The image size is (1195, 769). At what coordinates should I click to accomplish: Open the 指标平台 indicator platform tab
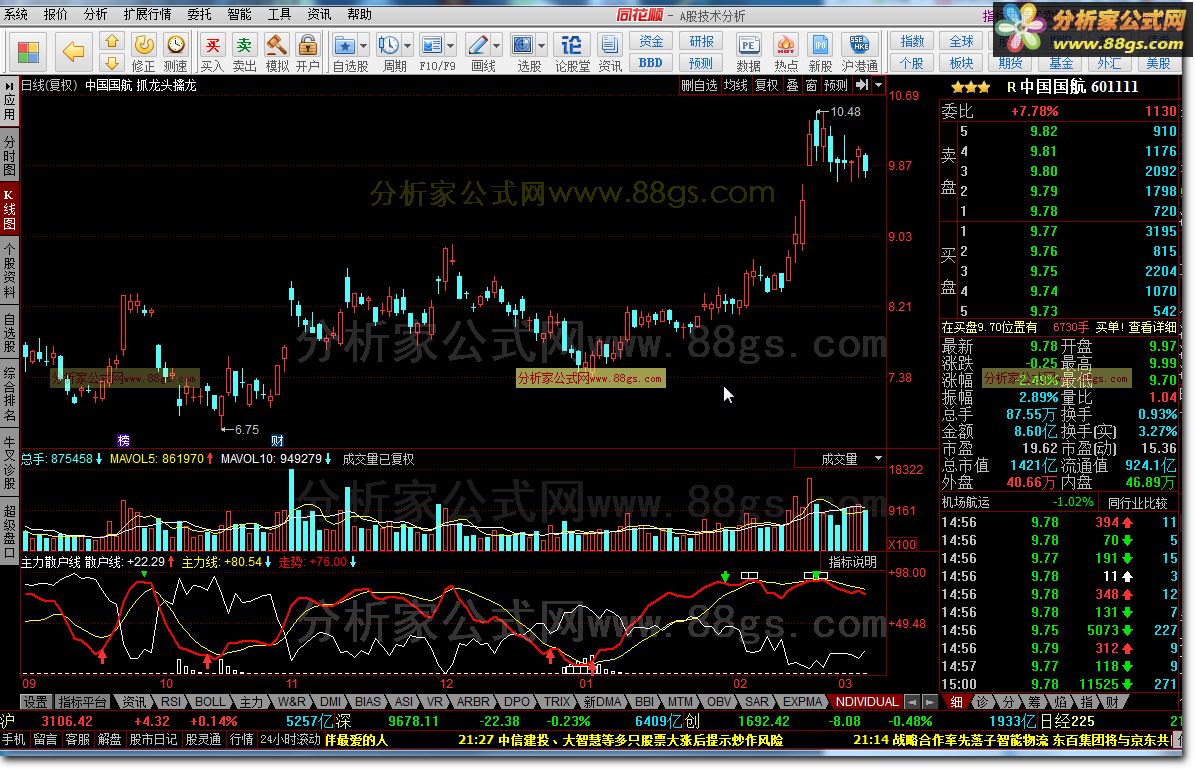pos(83,702)
